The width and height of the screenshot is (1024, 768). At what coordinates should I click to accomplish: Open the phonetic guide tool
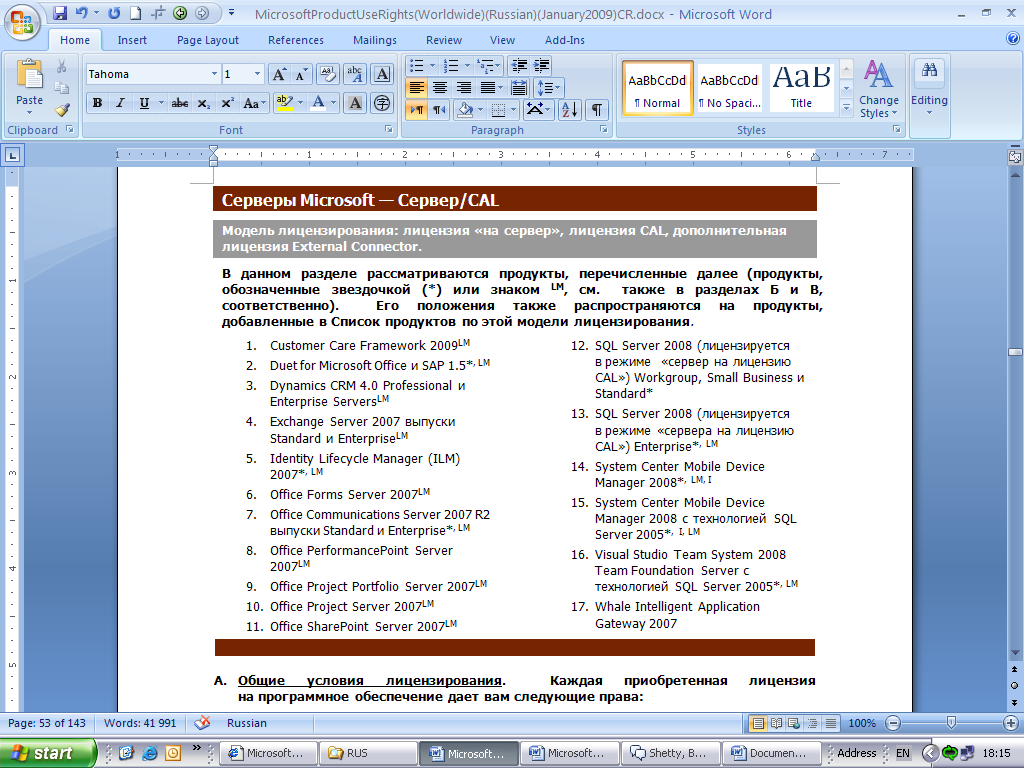coord(355,74)
